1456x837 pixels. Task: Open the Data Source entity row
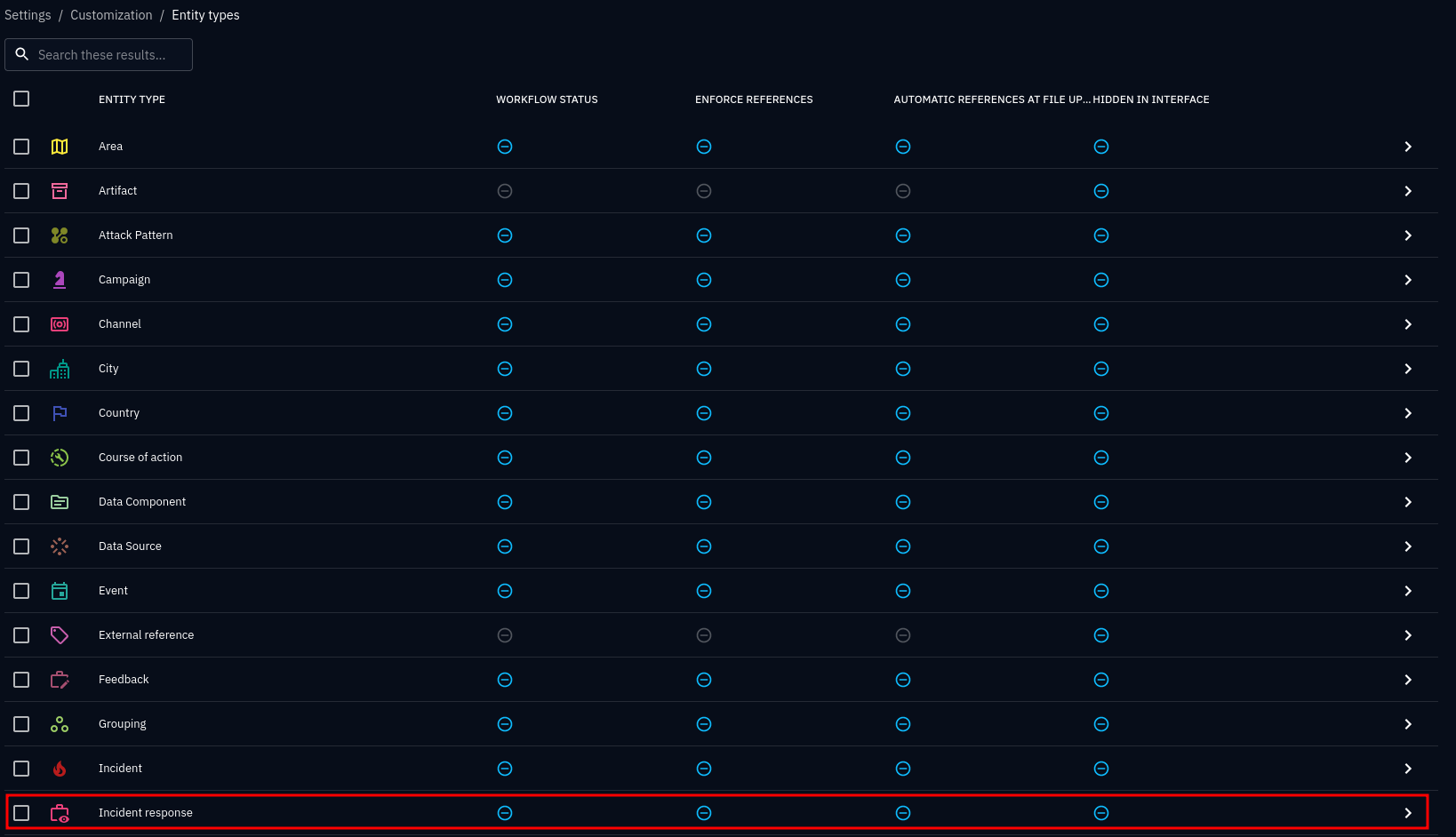pyautogui.click(x=721, y=546)
